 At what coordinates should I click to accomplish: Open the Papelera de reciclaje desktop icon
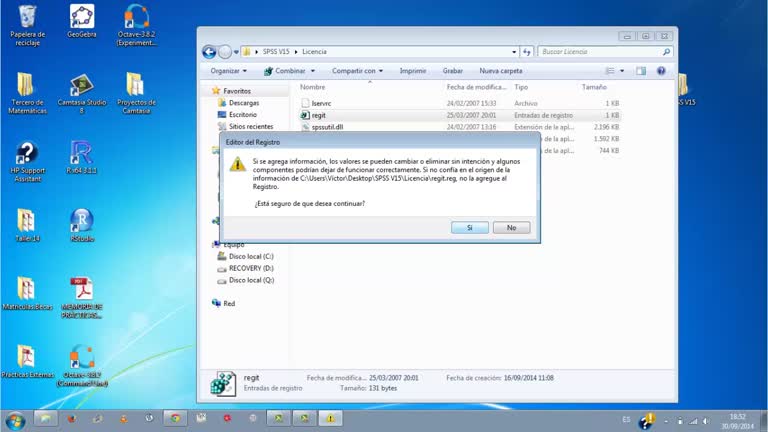[x=27, y=25]
